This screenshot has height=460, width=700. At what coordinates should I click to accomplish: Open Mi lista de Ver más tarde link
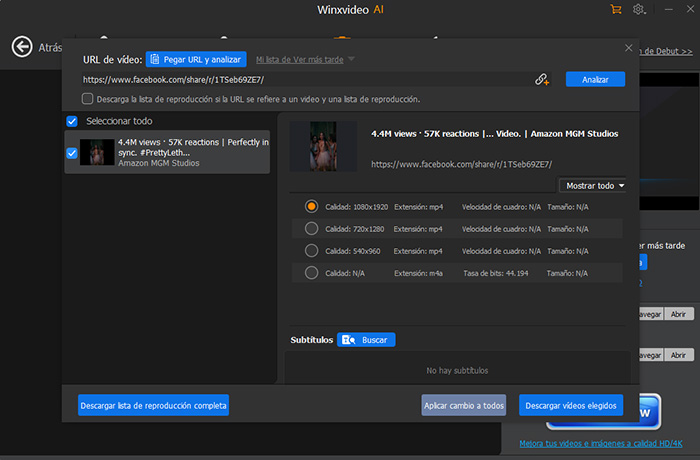[x=300, y=59]
